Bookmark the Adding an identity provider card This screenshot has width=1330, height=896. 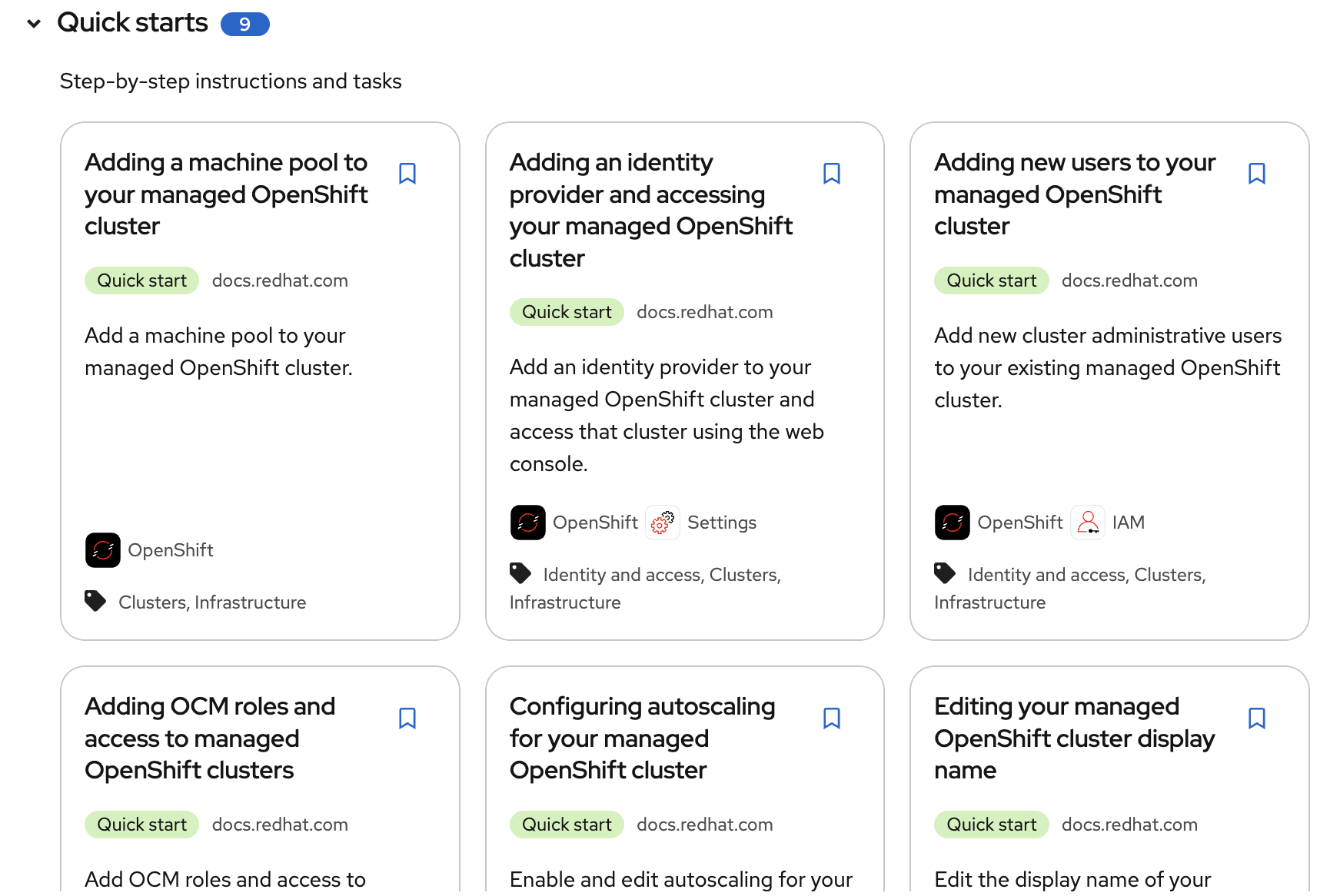[832, 174]
